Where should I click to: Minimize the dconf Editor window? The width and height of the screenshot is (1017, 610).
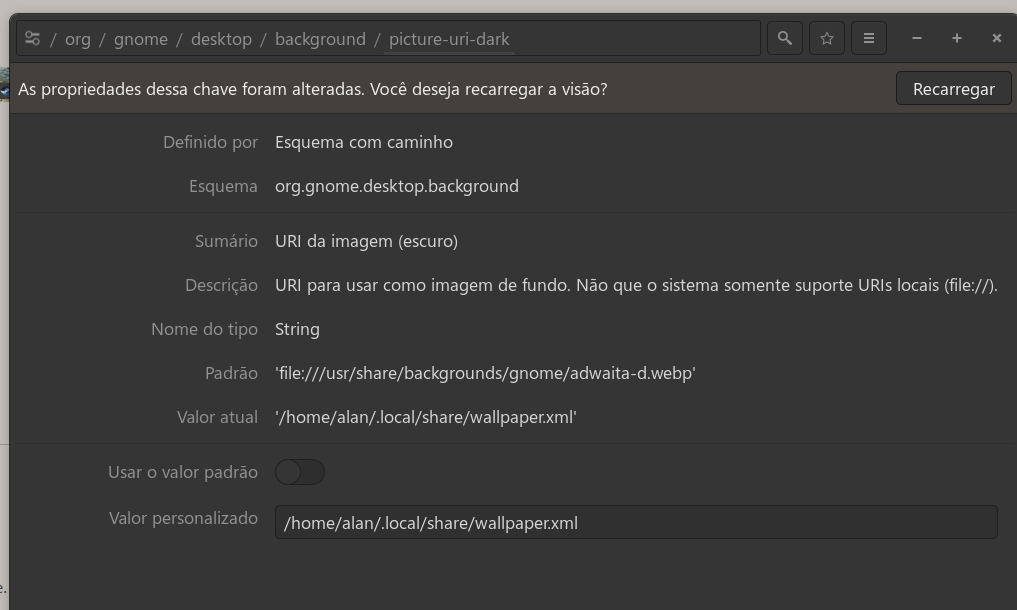coord(916,38)
